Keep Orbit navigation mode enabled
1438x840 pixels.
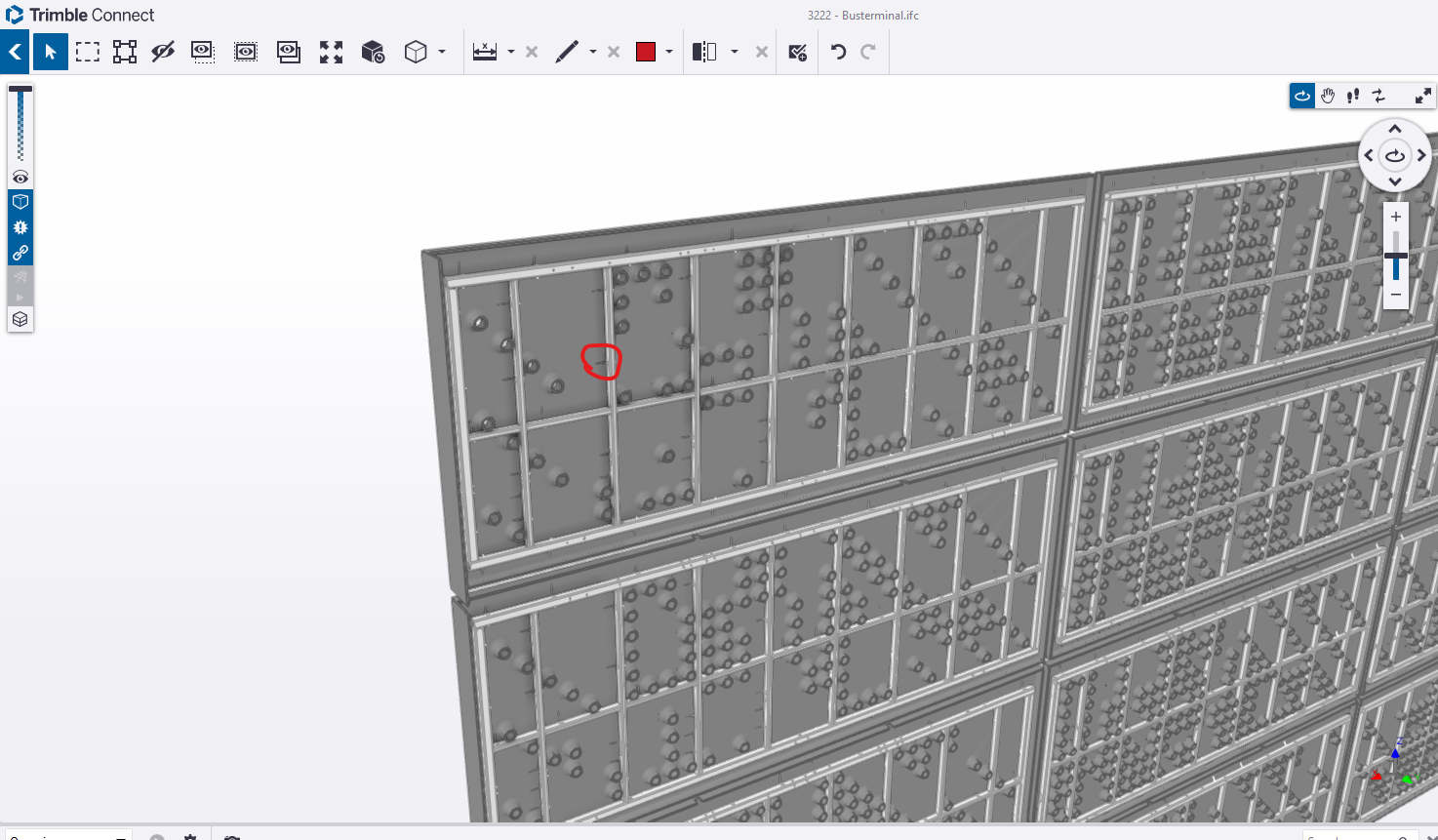(1301, 95)
